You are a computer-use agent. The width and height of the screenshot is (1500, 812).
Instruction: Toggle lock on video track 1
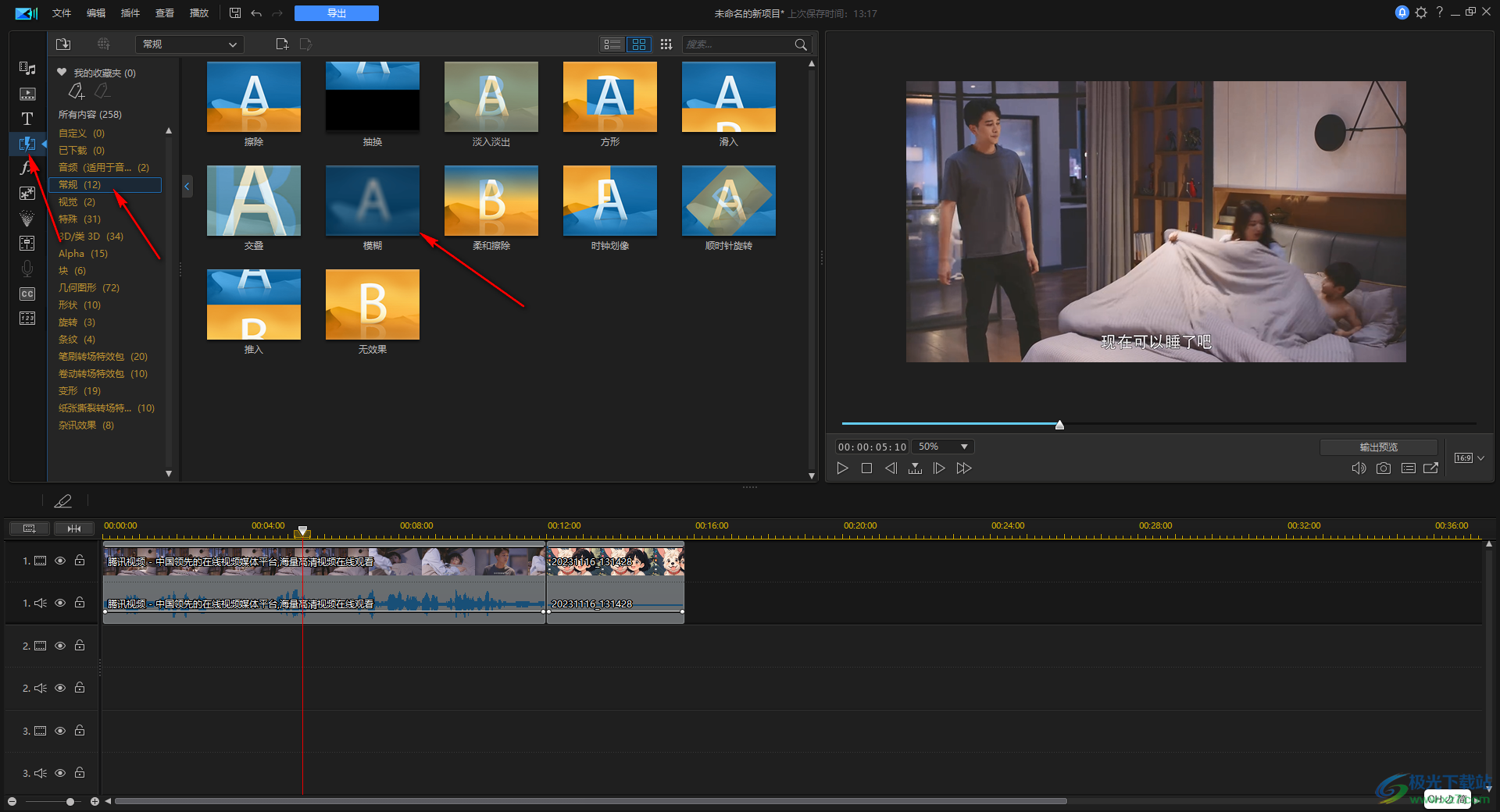[x=80, y=560]
